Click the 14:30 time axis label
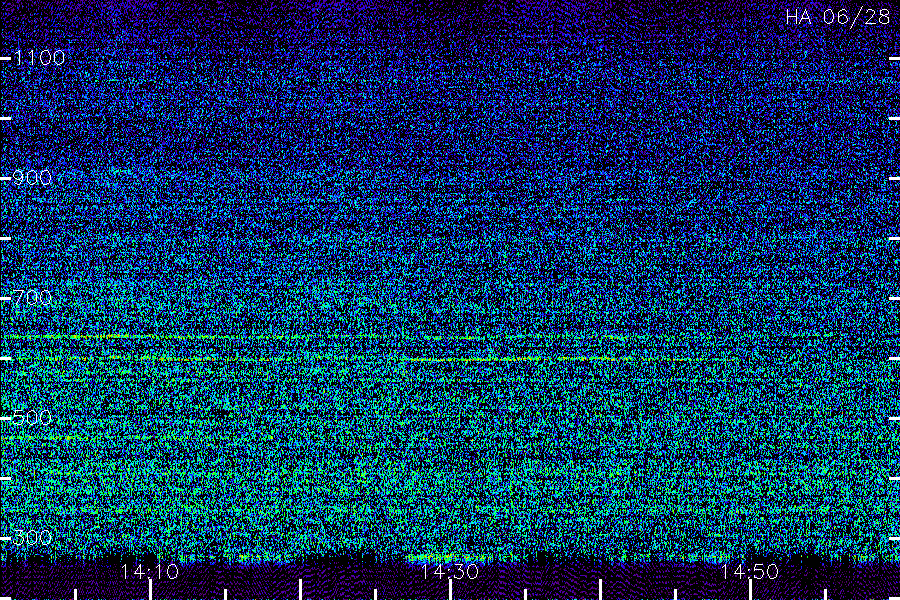Viewport: 900px width, 600px height. pyautogui.click(x=449, y=571)
